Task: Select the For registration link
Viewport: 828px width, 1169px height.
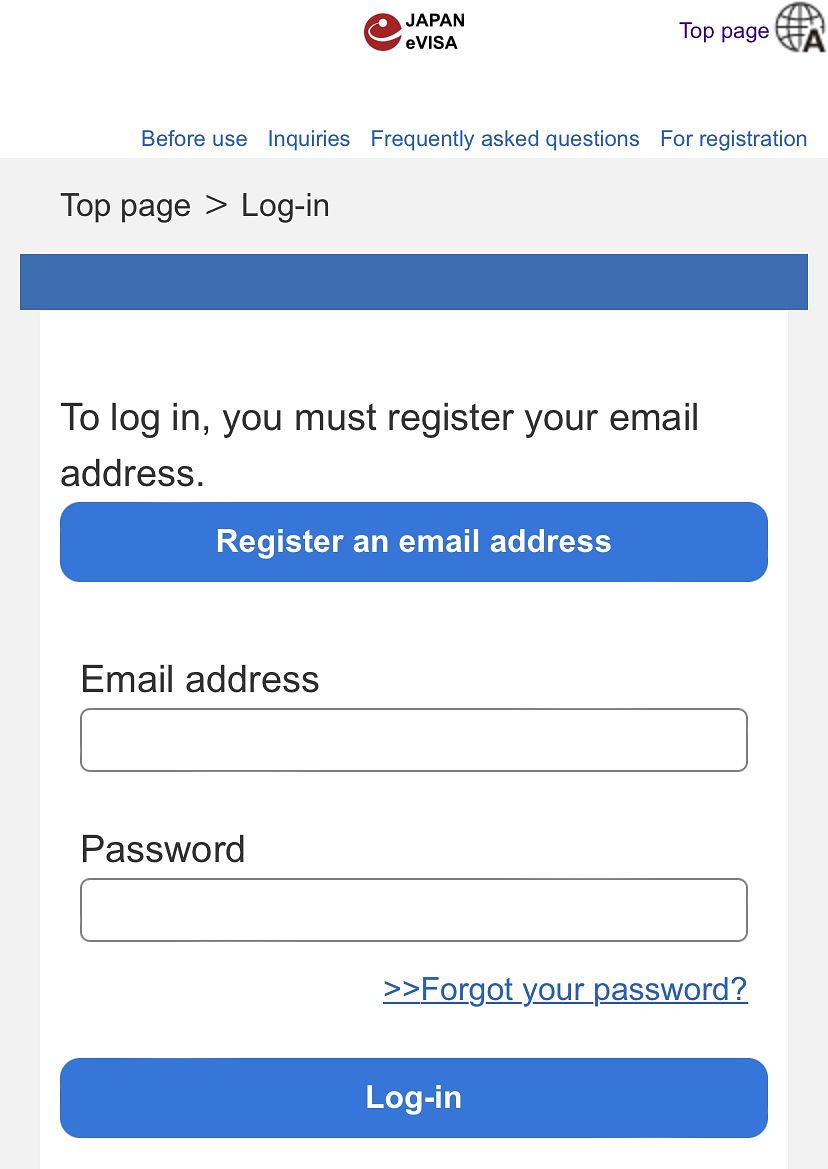Action: click(x=733, y=139)
